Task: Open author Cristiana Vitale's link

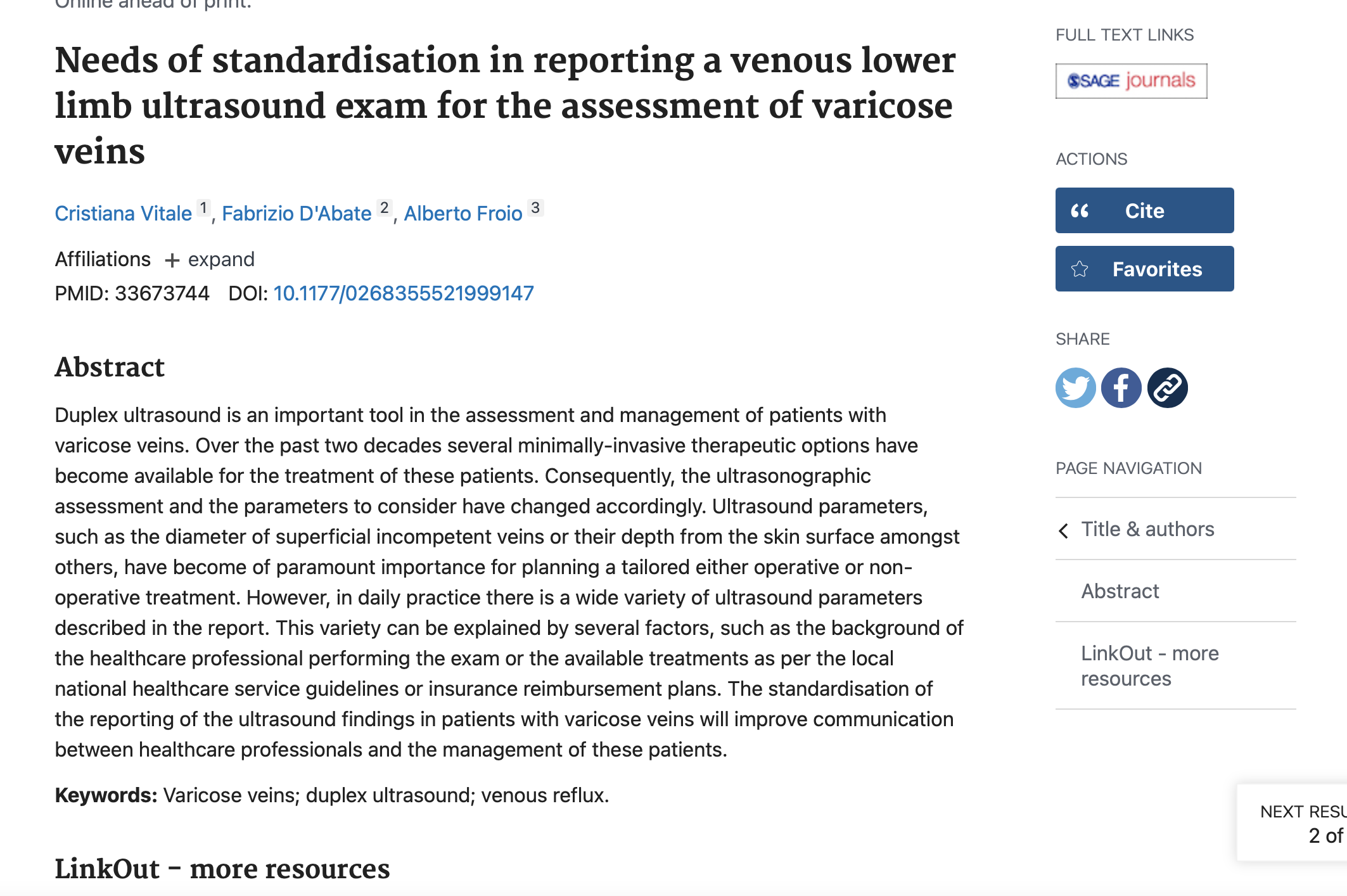Action: [123, 214]
